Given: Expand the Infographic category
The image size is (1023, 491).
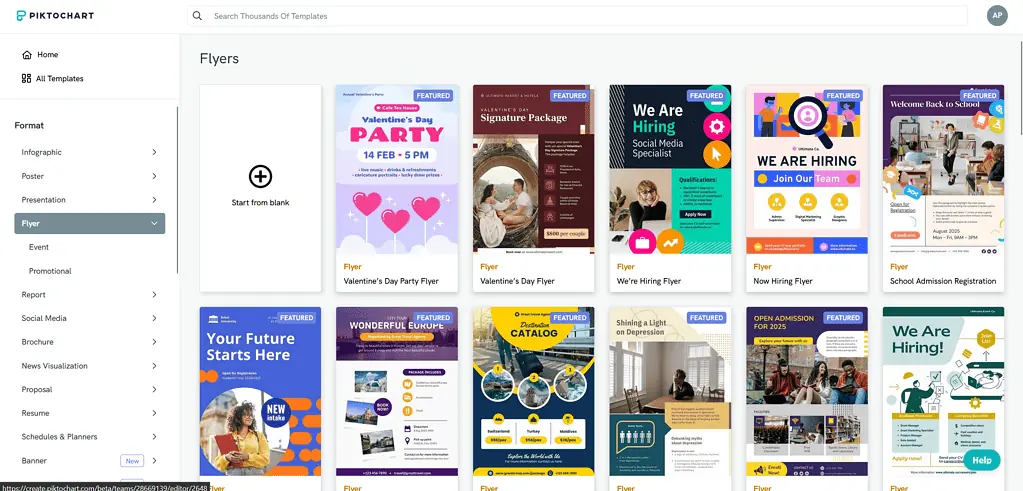Looking at the screenshot, I should pyautogui.click(x=154, y=152).
